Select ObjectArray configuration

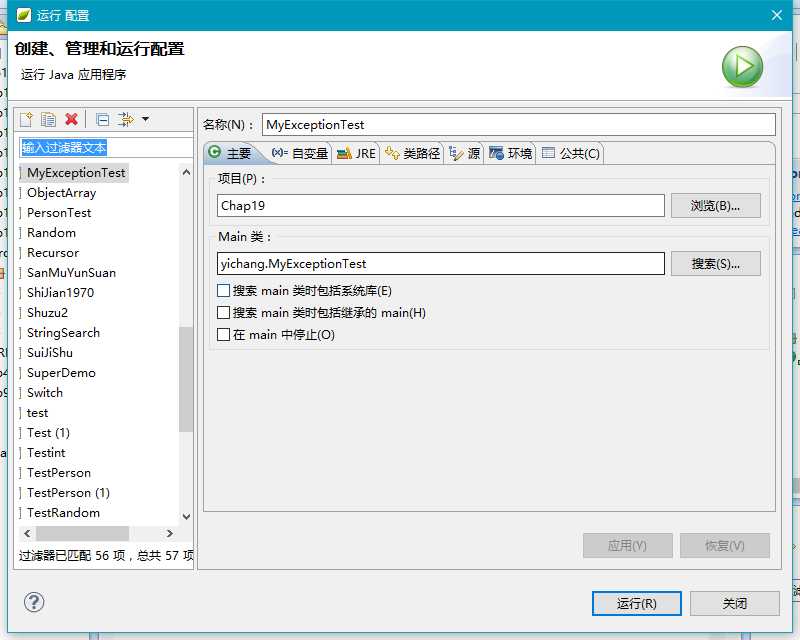61,193
